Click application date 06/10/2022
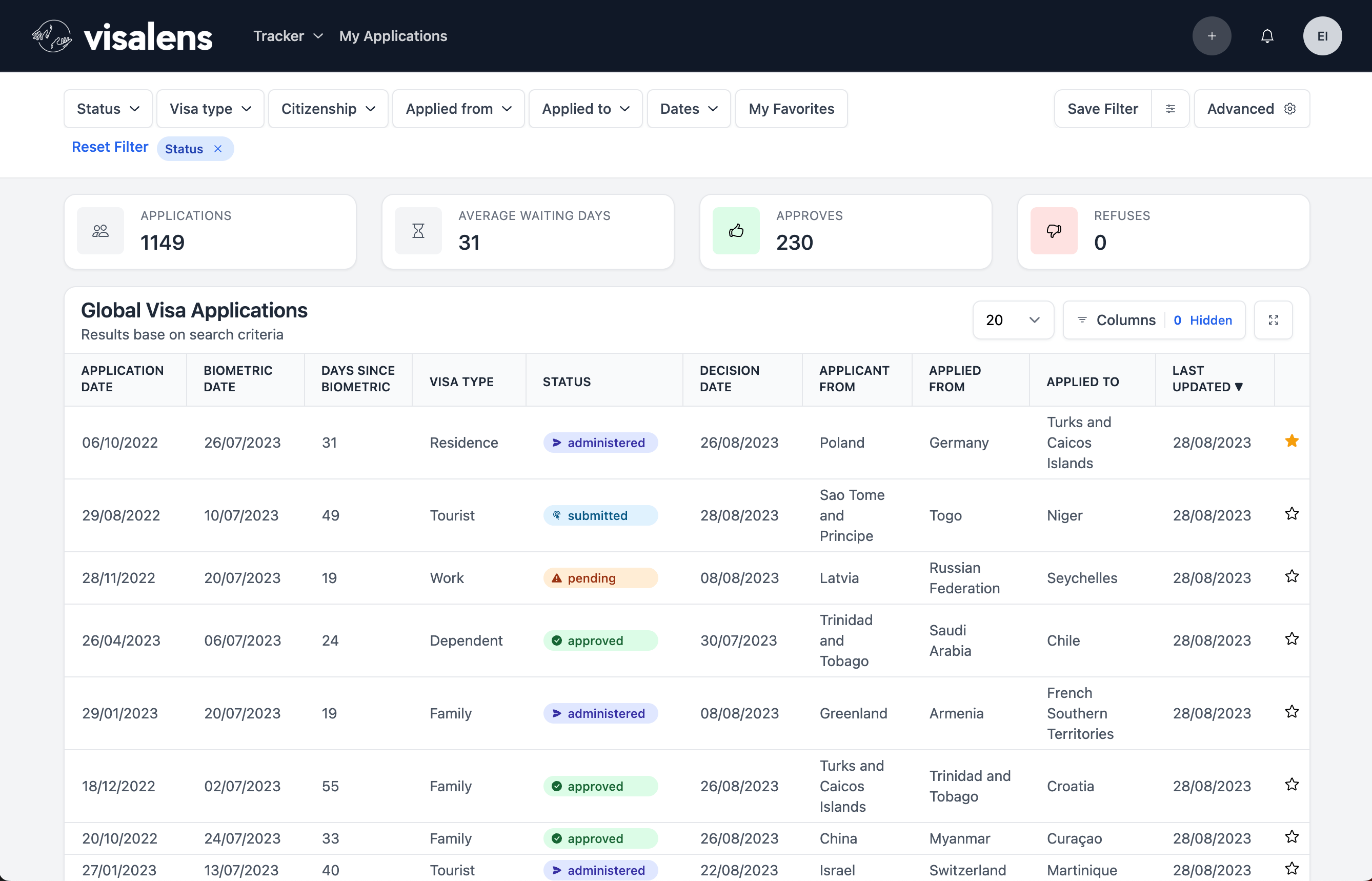The height and width of the screenshot is (881, 1372). pyautogui.click(x=120, y=443)
